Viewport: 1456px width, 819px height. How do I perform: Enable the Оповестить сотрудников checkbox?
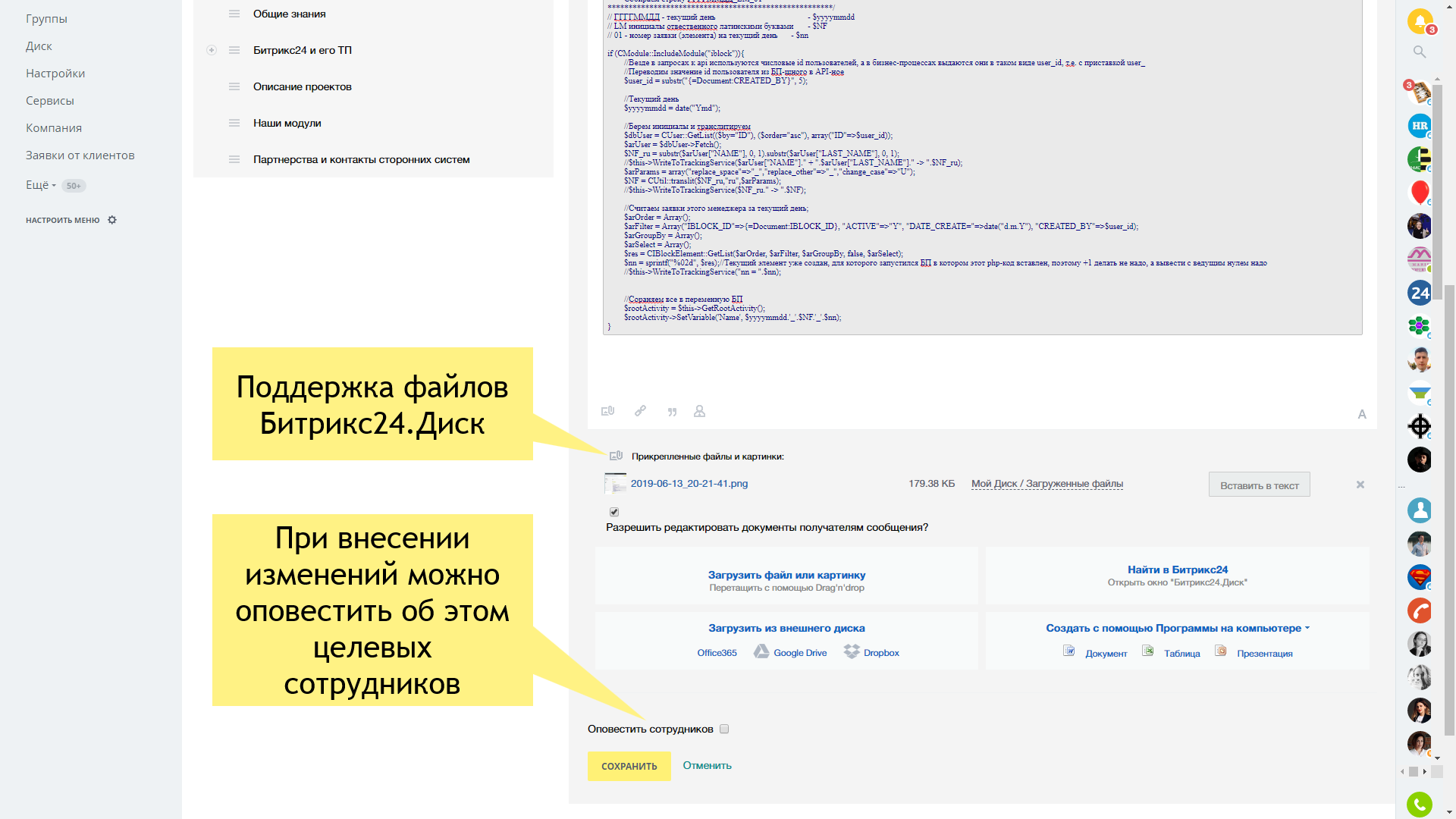pos(724,729)
